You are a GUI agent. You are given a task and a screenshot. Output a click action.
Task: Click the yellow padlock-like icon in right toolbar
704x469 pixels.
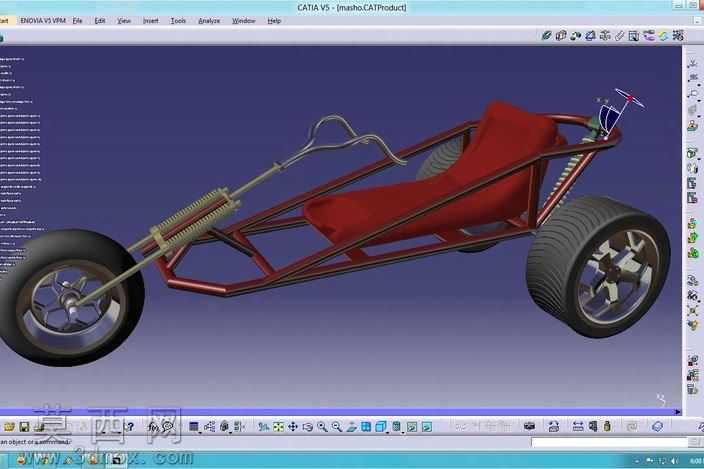(x=693, y=126)
